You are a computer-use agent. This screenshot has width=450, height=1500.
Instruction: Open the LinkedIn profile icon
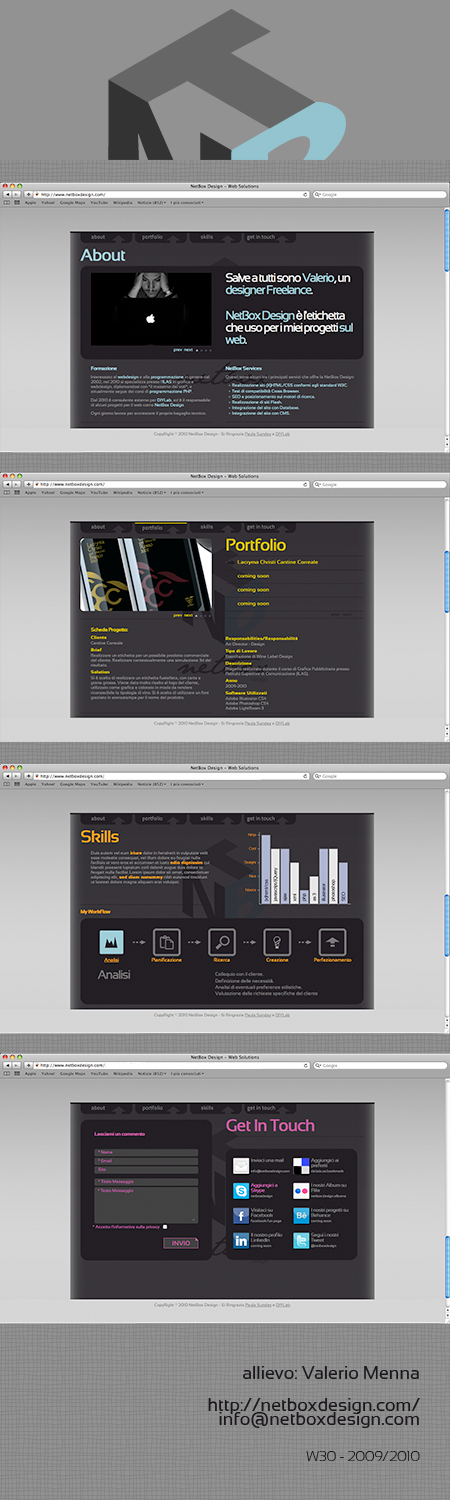241,1240
